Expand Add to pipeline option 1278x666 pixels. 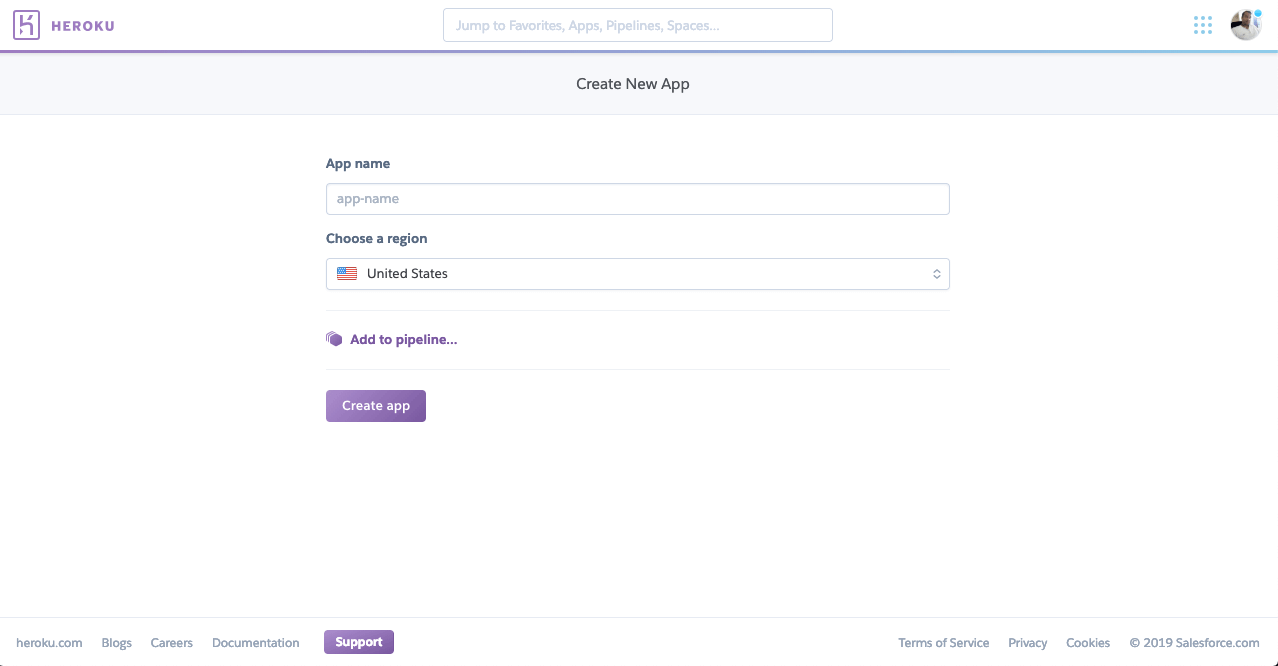pos(403,340)
